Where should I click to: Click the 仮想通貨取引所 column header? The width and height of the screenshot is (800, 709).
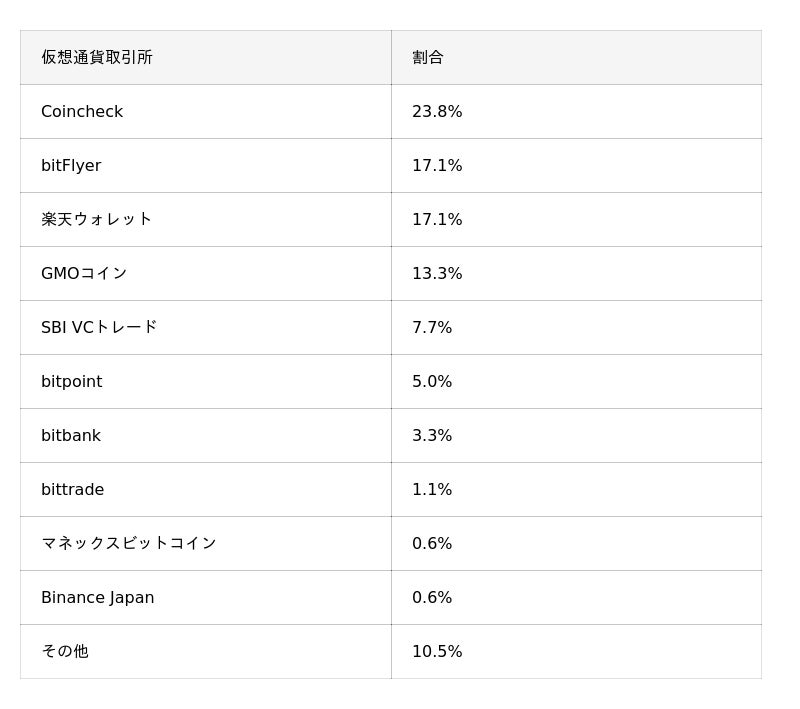pyautogui.click(x=97, y=57)
